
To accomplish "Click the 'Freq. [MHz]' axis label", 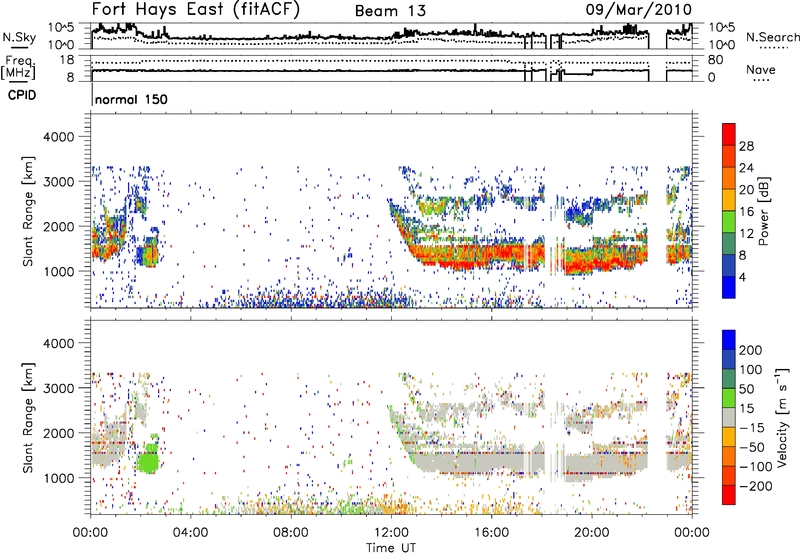I will coord(18,67).
